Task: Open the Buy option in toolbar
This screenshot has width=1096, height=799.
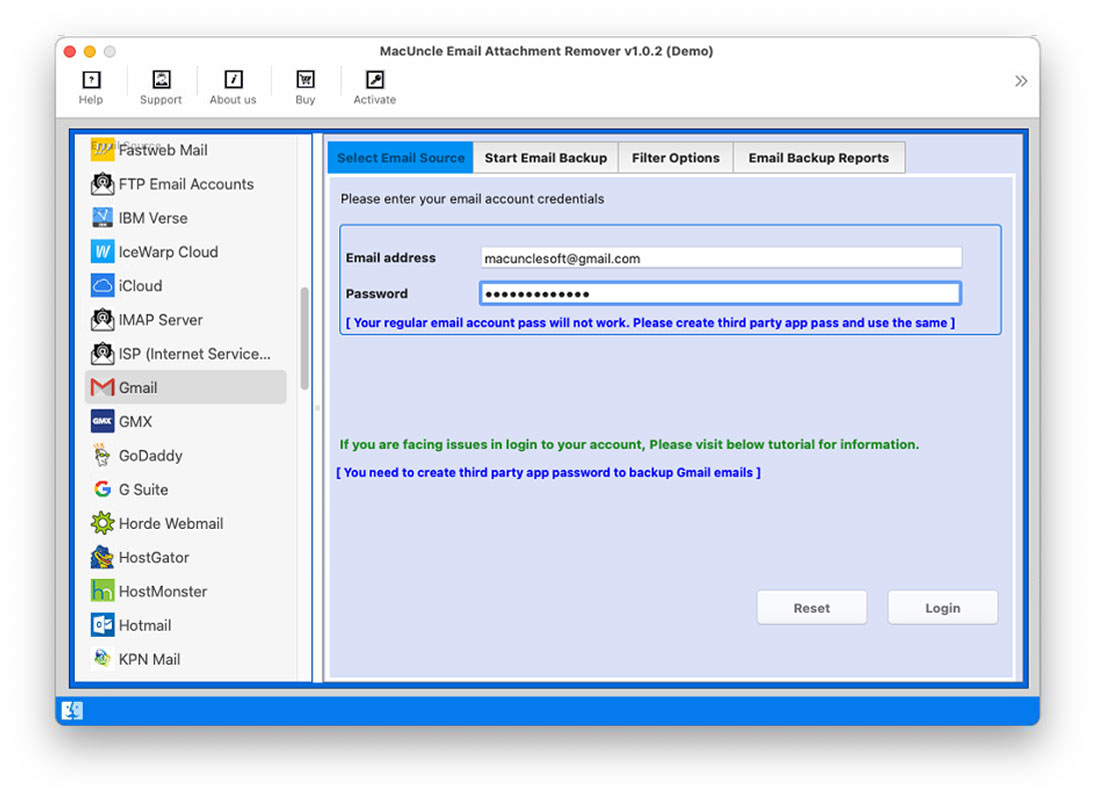Action: (x=305, y=86)
